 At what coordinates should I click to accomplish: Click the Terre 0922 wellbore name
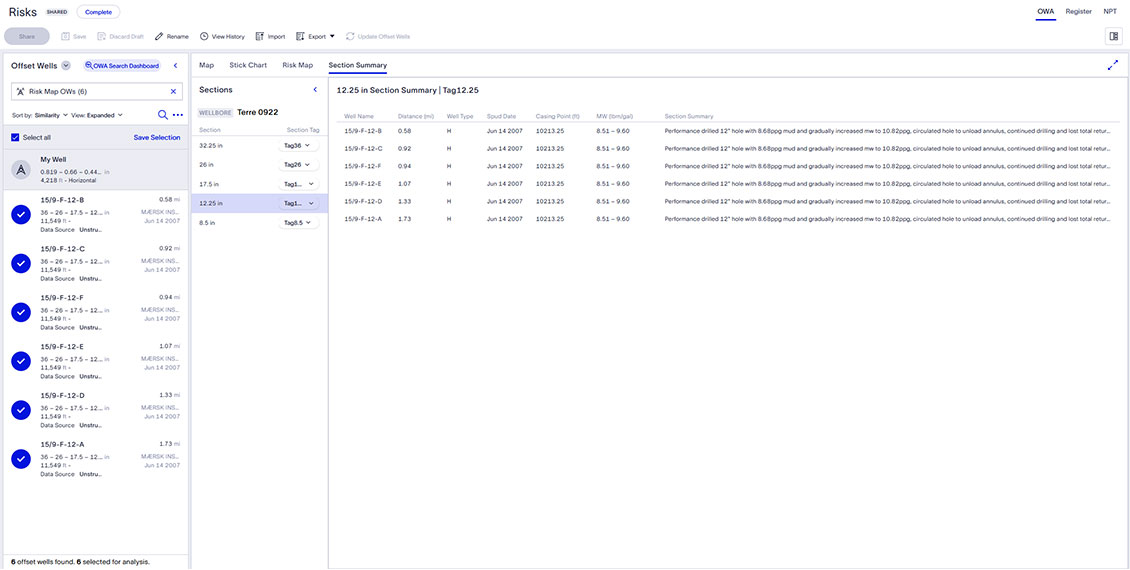(x=257, y=112)
